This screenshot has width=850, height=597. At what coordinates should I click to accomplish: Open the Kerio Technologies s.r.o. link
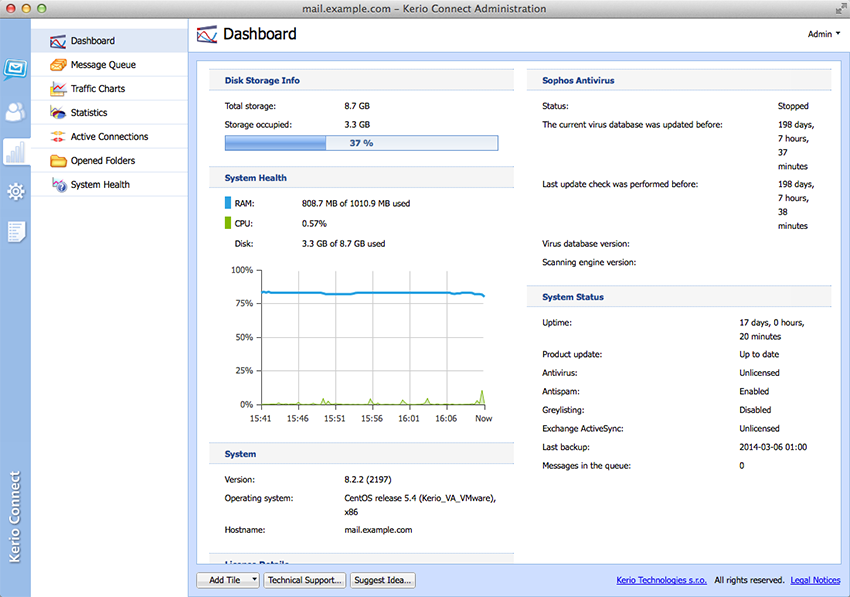[x=661, y=580]
